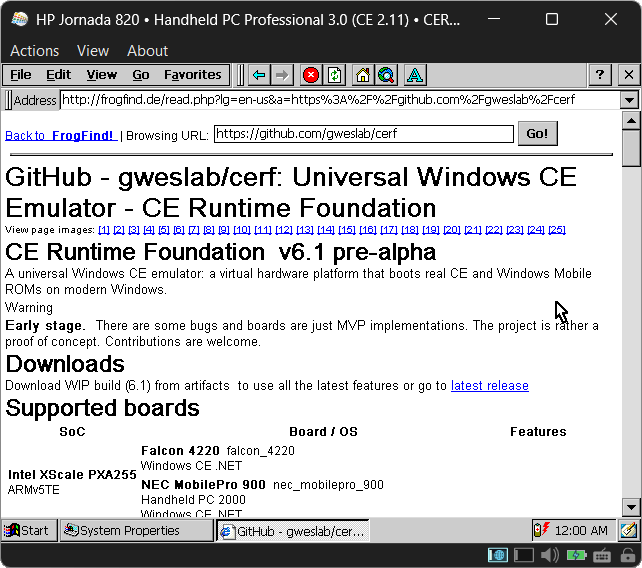Open the Search globe icon
The height and width of the screenshot is (568, 642).
click(386, 75)
